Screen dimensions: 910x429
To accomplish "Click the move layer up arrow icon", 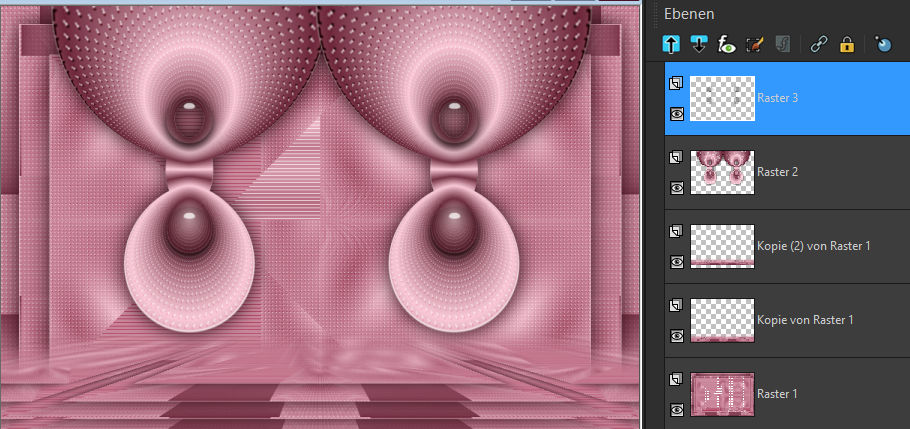I will pyautogui.click(x=671, y=44).
